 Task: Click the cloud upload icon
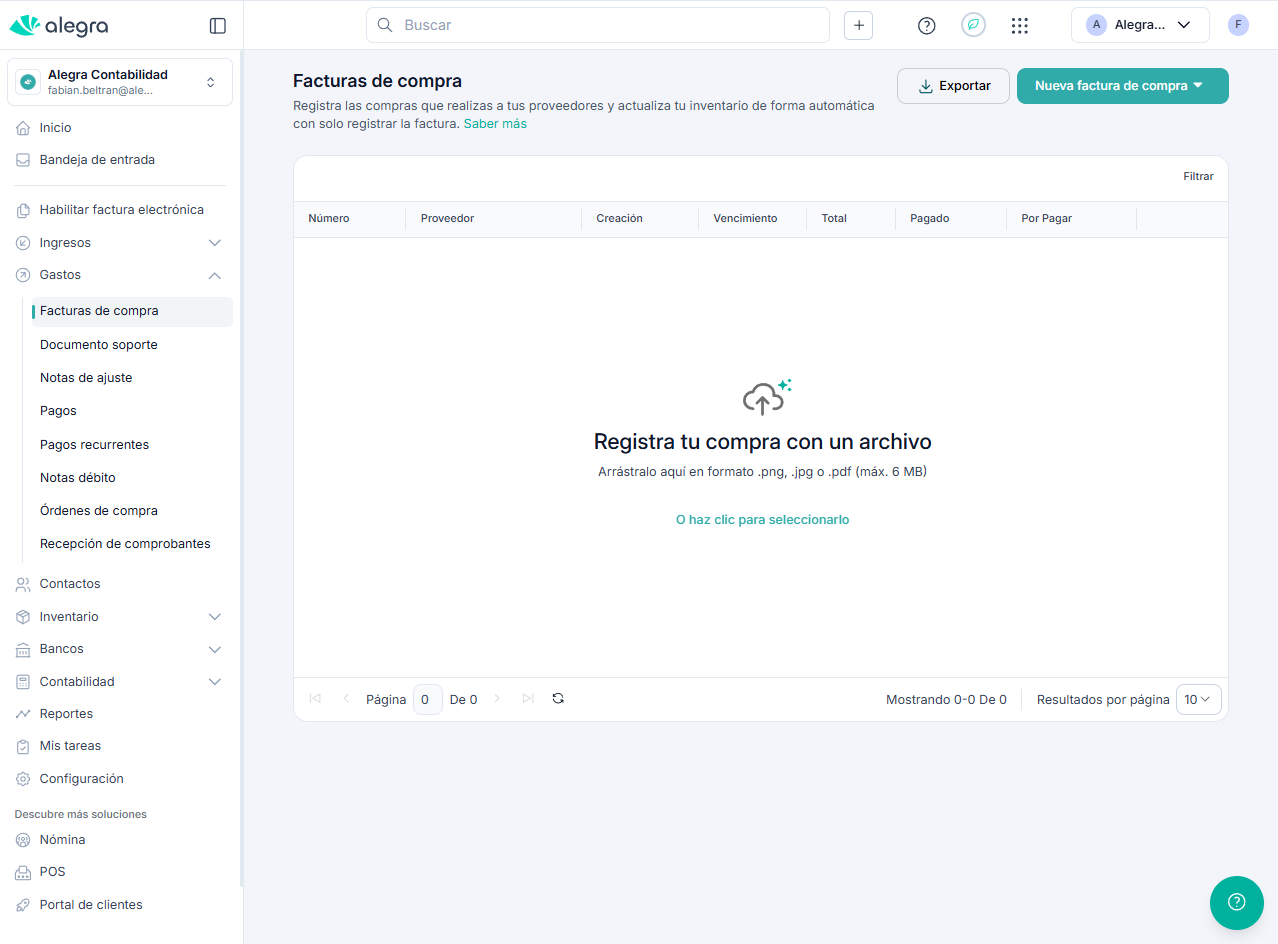[x=764, y=398]
